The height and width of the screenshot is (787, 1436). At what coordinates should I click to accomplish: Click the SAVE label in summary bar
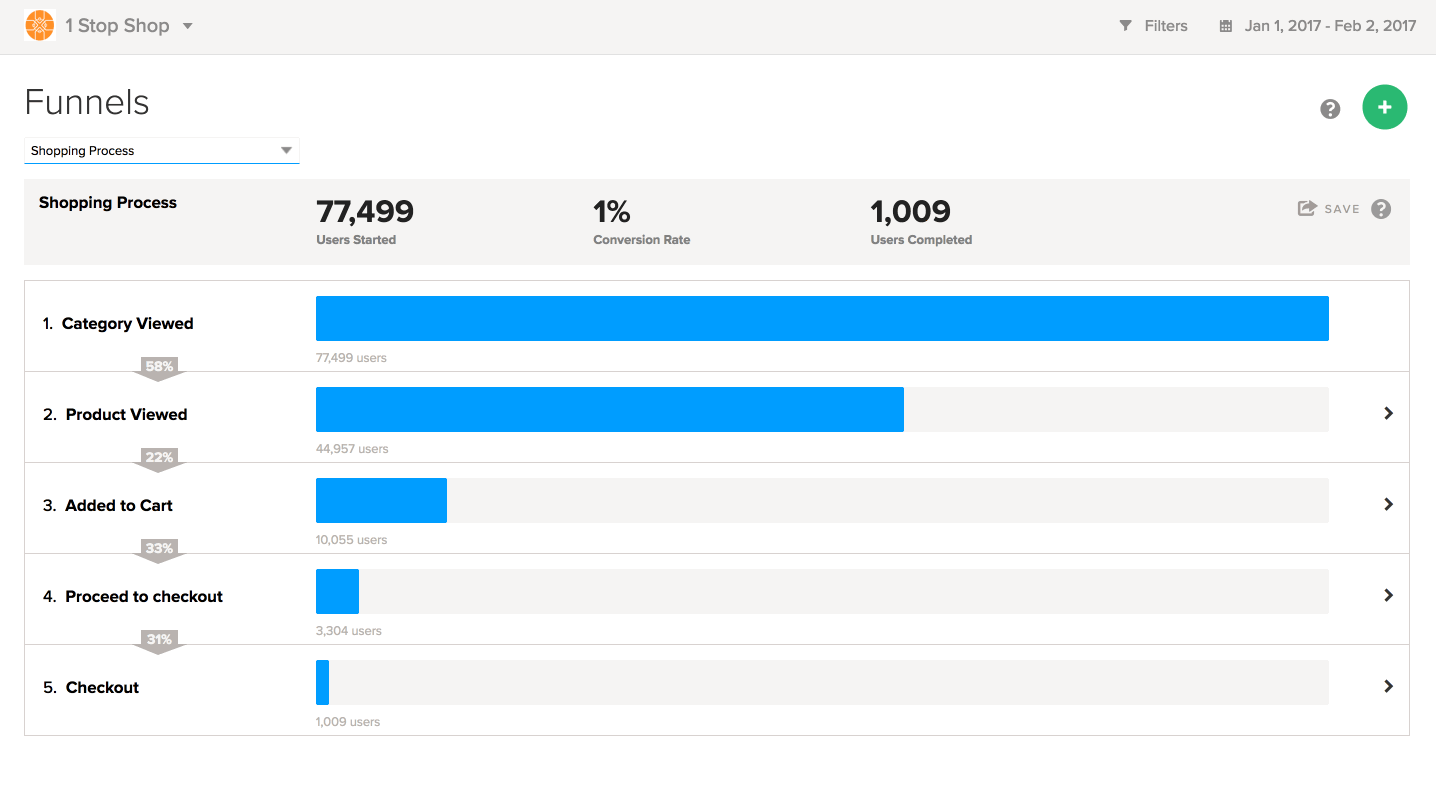pos(1342,209)
